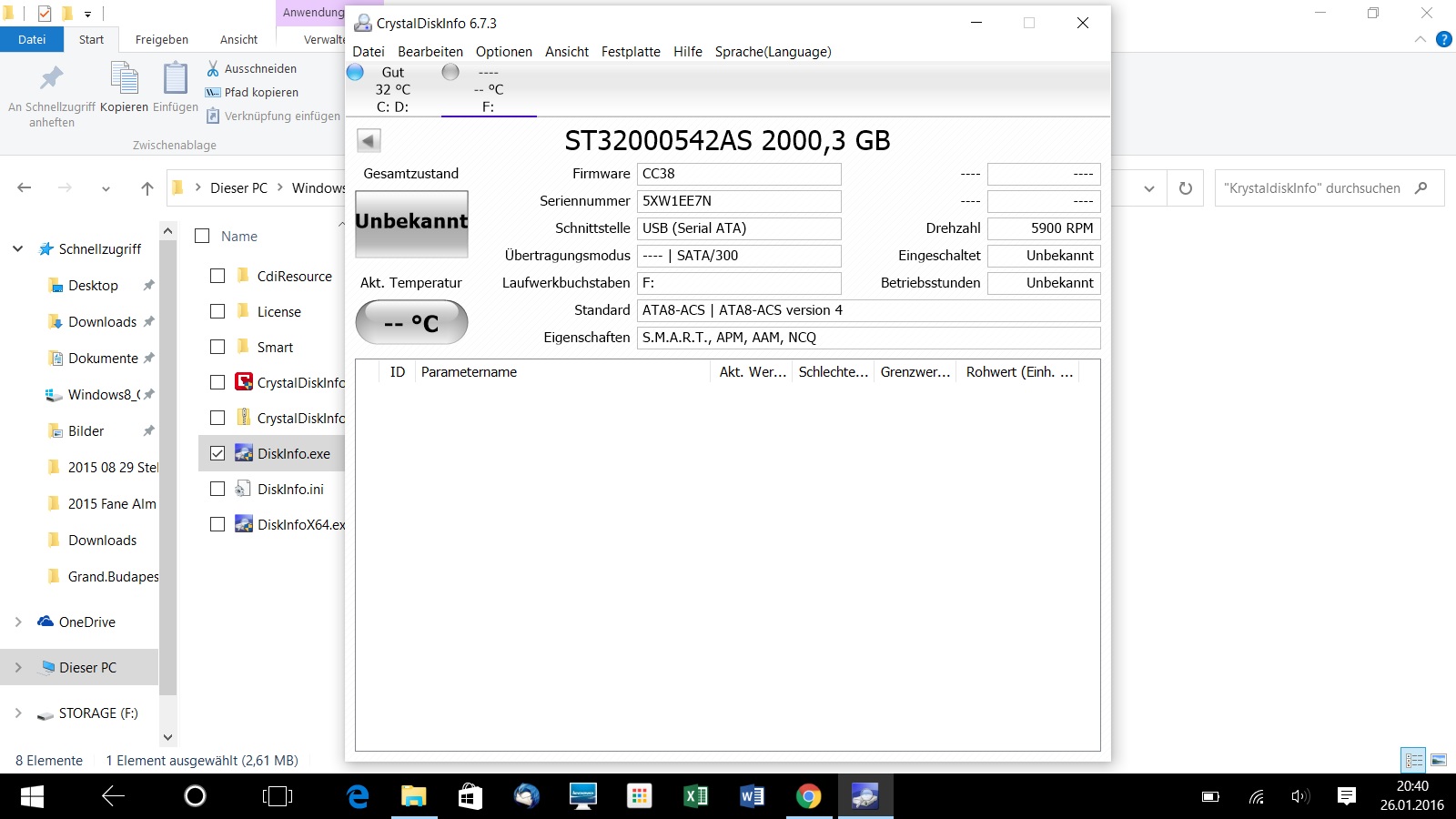This screenshot has width=1456, height=819.
Task: Click Ausschneiden scissors in the Explorer ribbon
Action: pyautogui.click(x=213, y=68)
